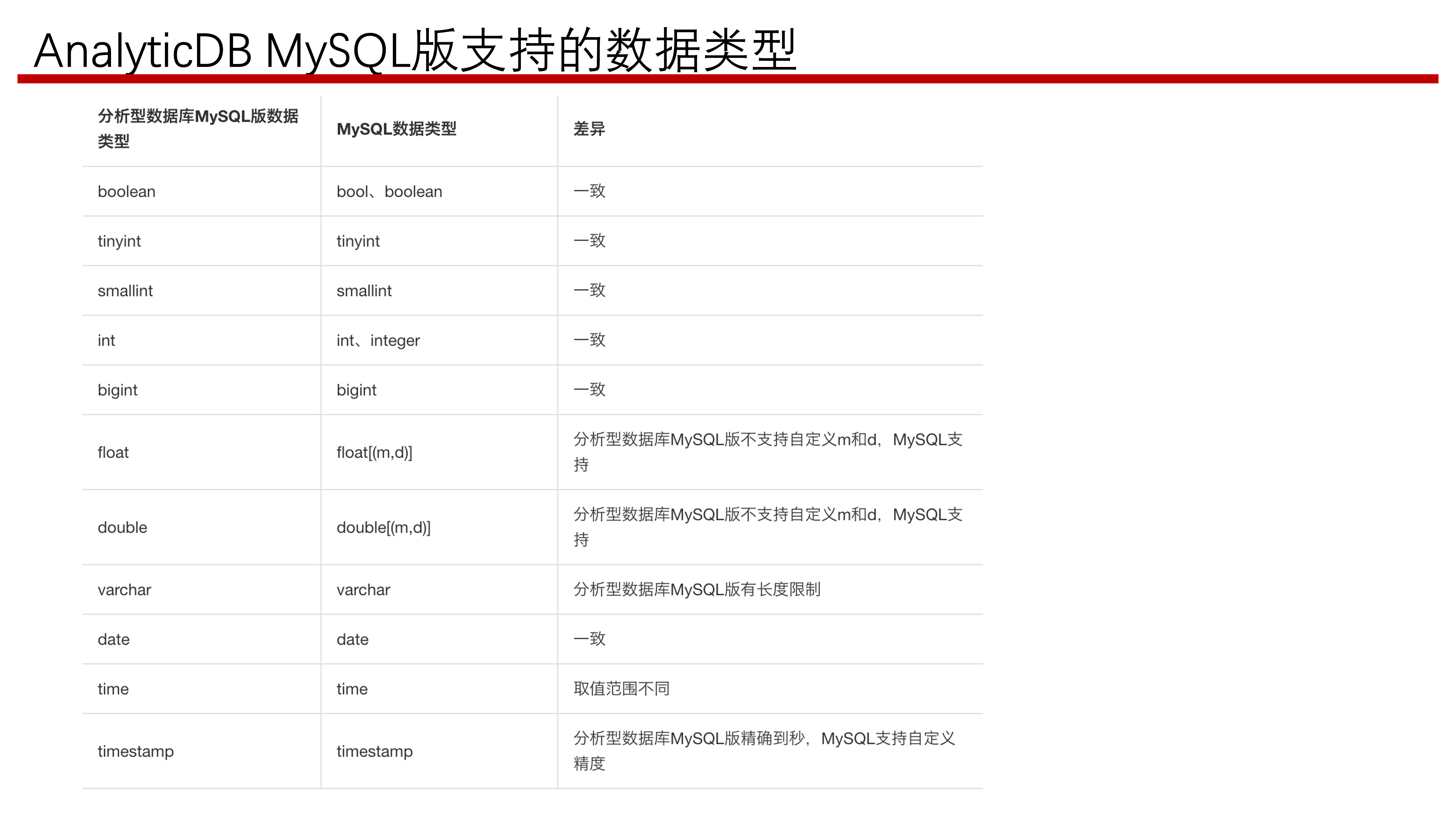This screenshot has width=1456, height=819.
Task: Click the bool、boolean cell
Action: click(389, 191)
